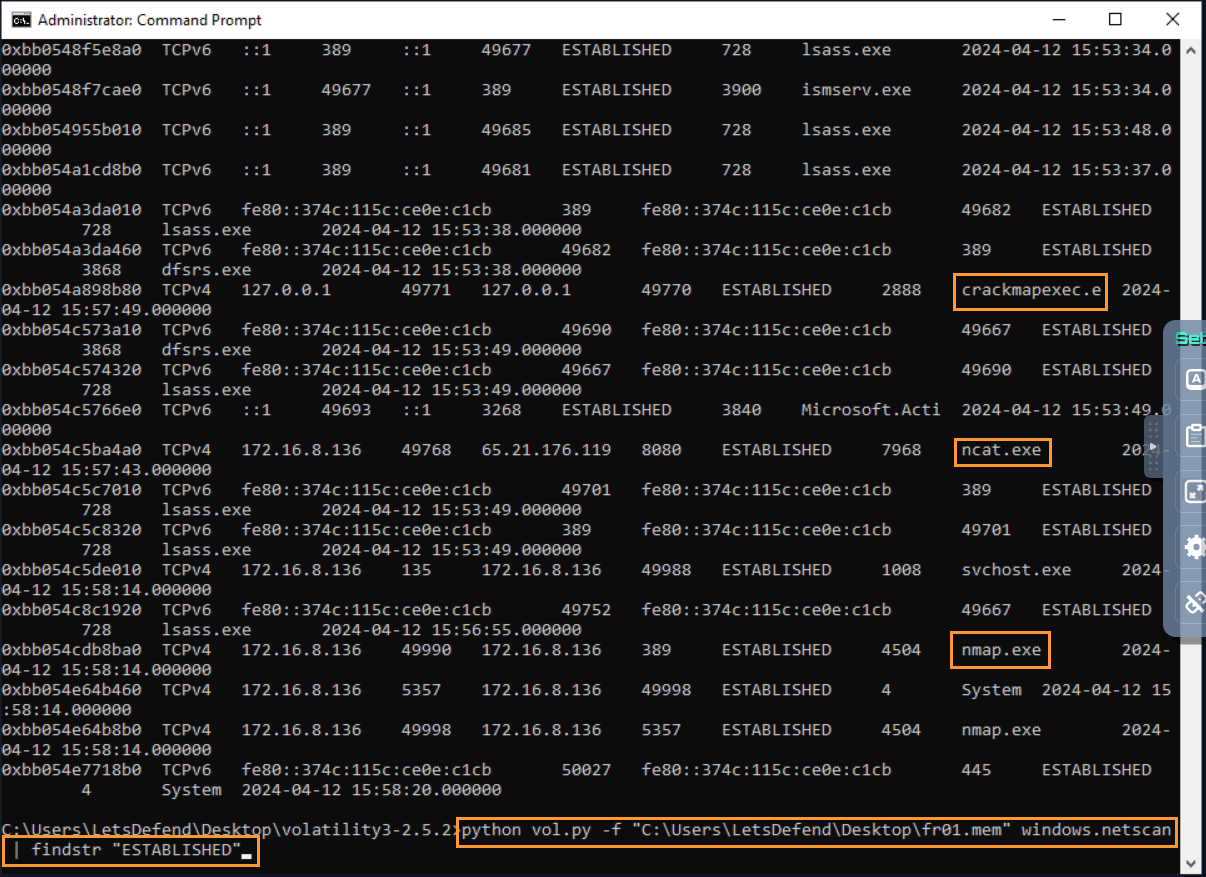Click the windows.netscan plugin name in the command
The width and height of the screenshot is (1206, 877).
click(1096, 830)
